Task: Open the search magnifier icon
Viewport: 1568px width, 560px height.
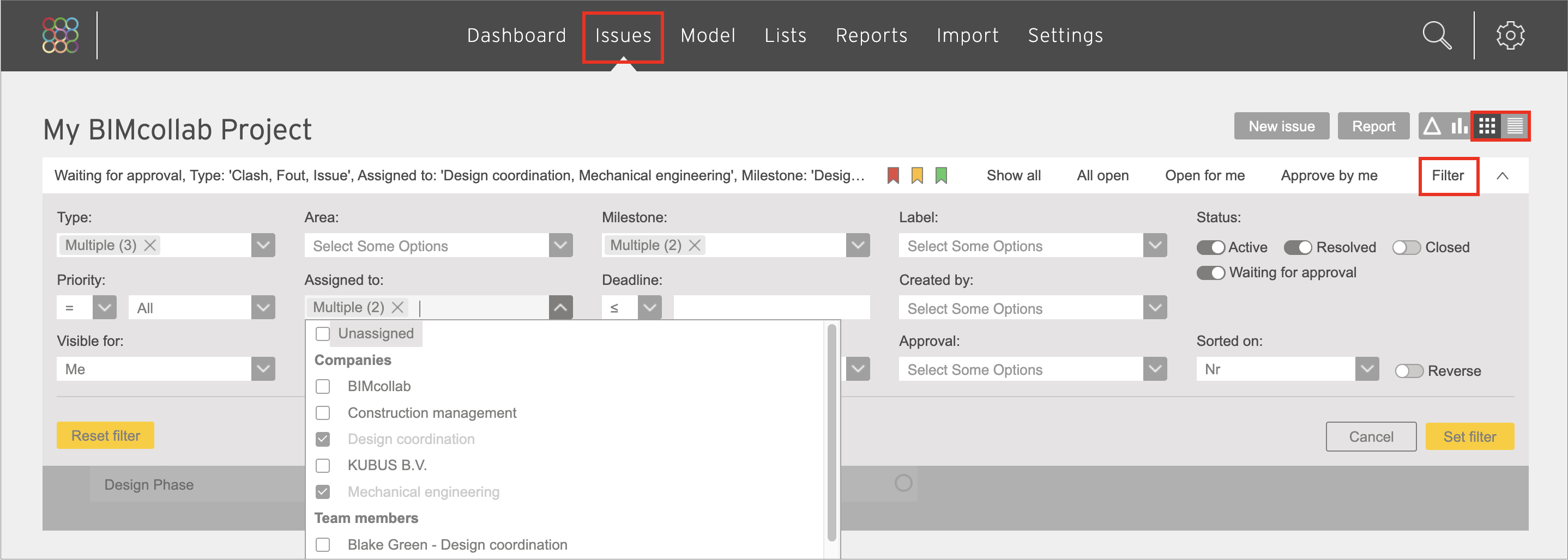Action: (x=1437, y=35)
